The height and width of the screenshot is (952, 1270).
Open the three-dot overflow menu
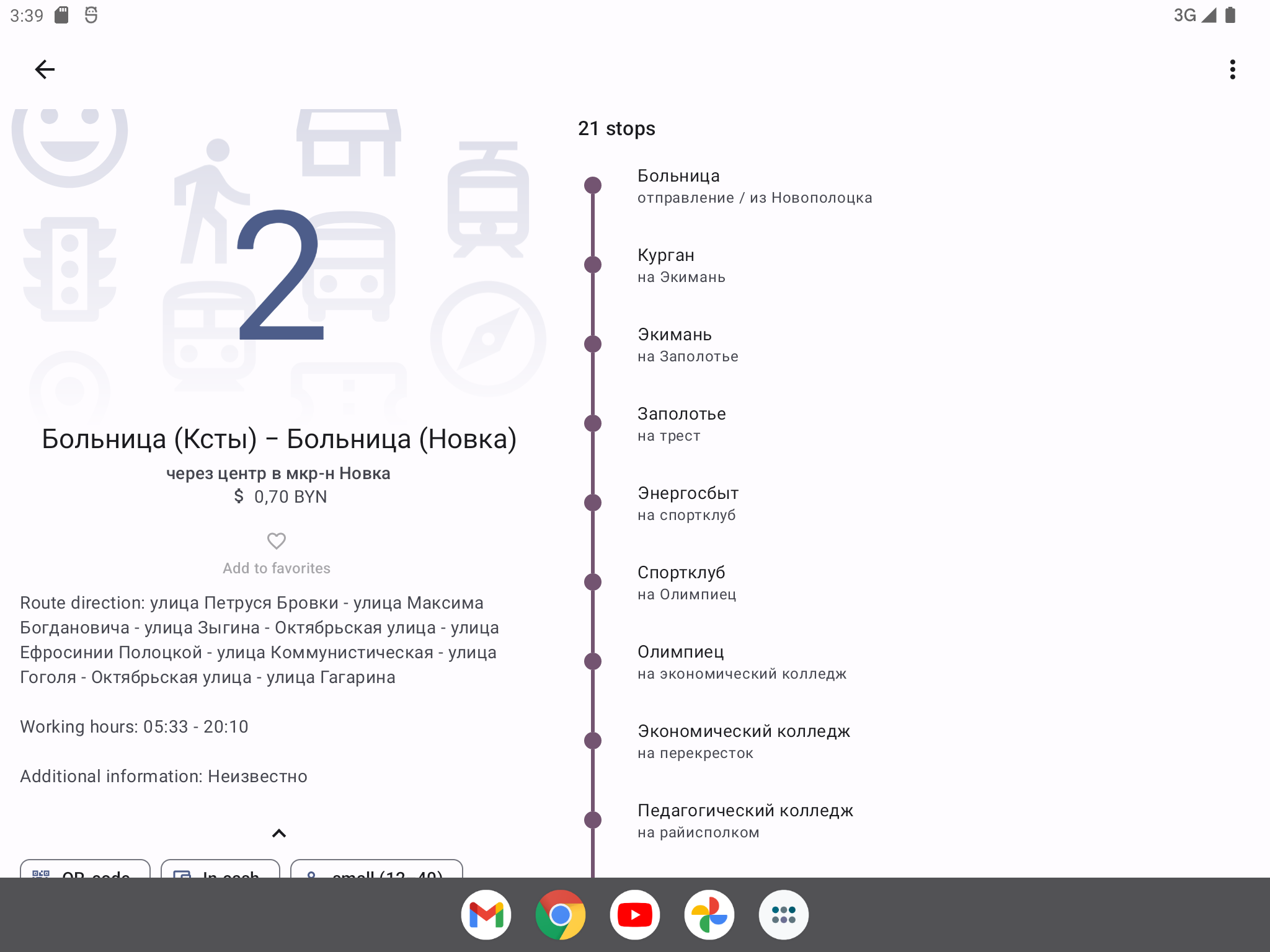(x=1232, y=69)
